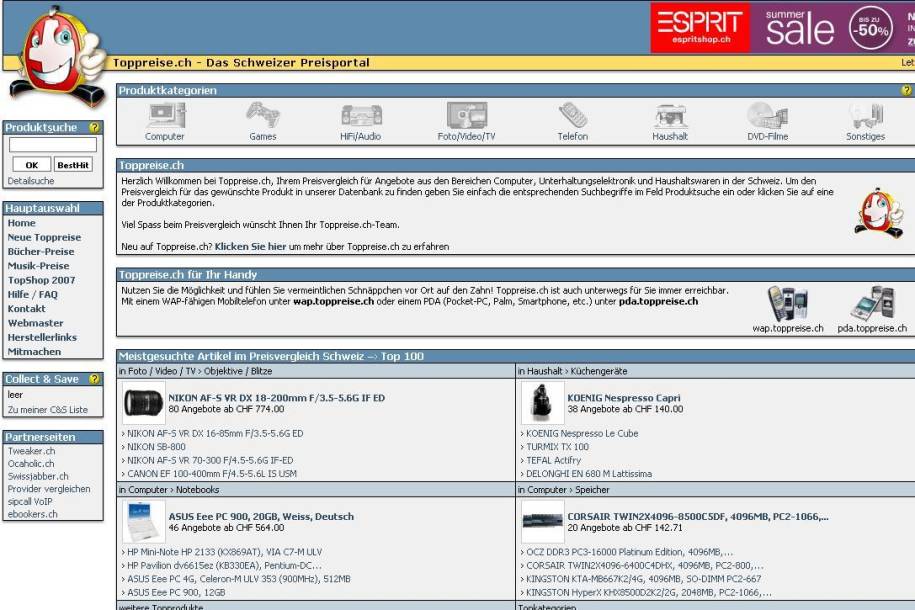Open the Foto/Video/TV category icon
The width and height of the screenshot is (915, 610).
(x=466, y=115)
